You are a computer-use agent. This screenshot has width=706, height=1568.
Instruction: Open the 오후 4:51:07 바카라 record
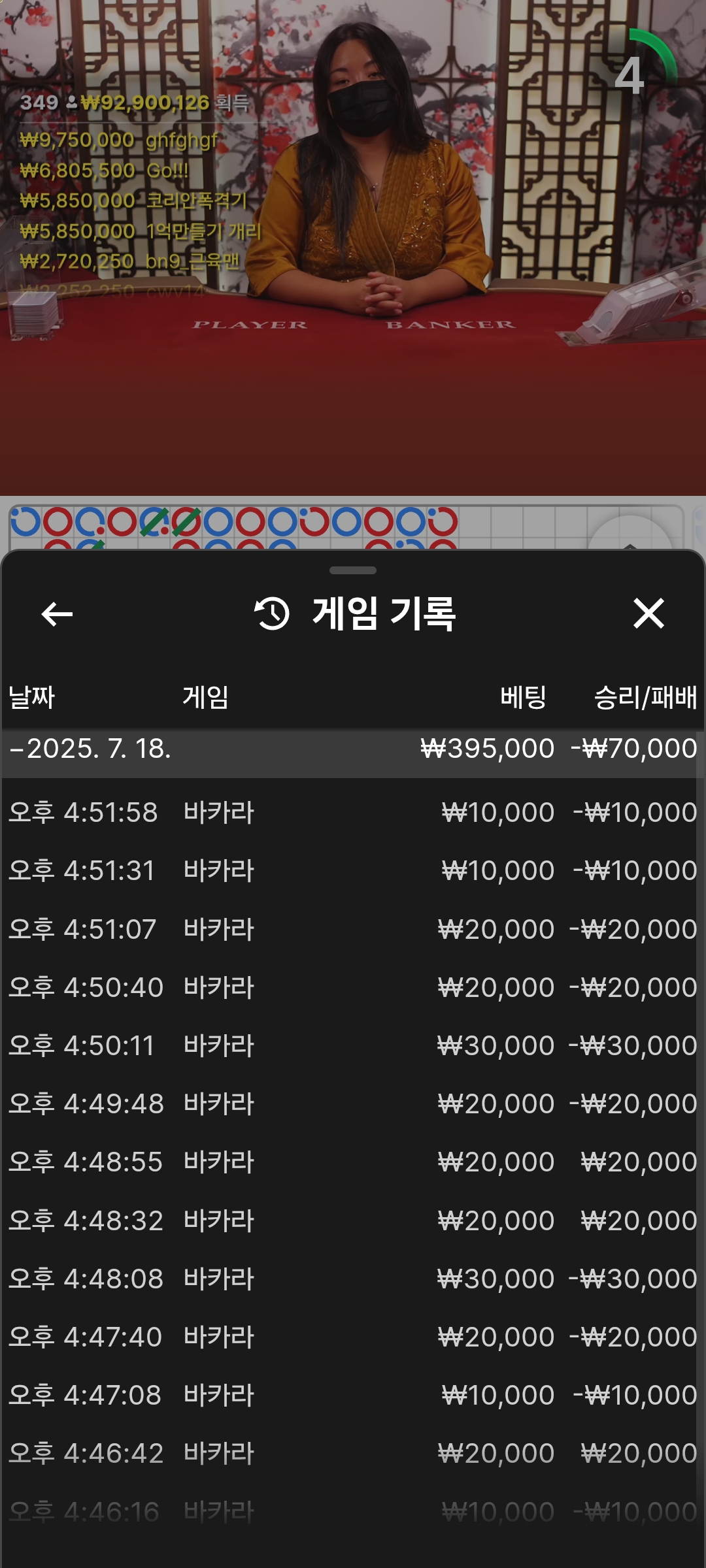coord(353,929)
